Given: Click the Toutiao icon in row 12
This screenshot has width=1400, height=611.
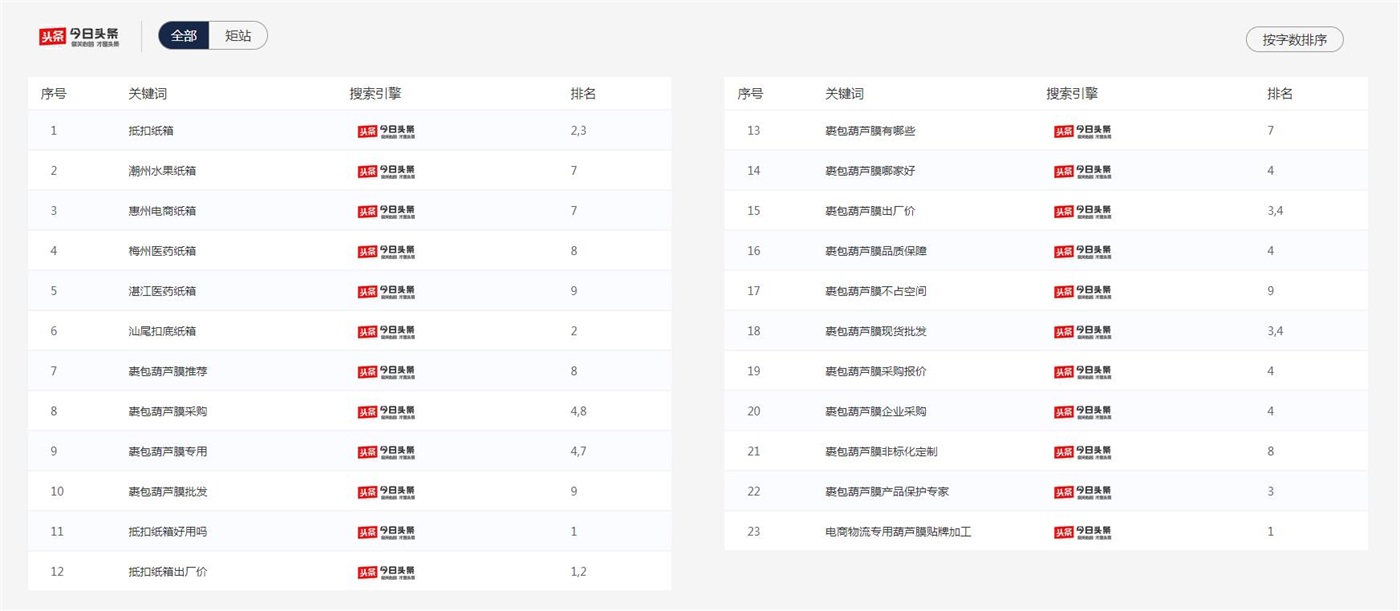Looking at the screenshot, I should pyautogui.click(x=386, y=572).
